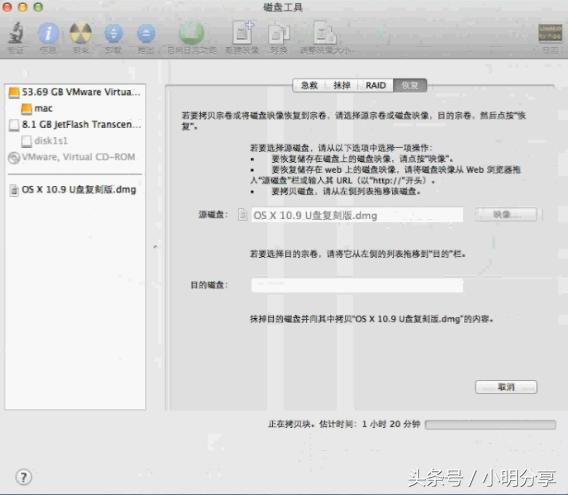
Task: Select the 恢复 Restore tab
Action: click(x=410, y=86)
